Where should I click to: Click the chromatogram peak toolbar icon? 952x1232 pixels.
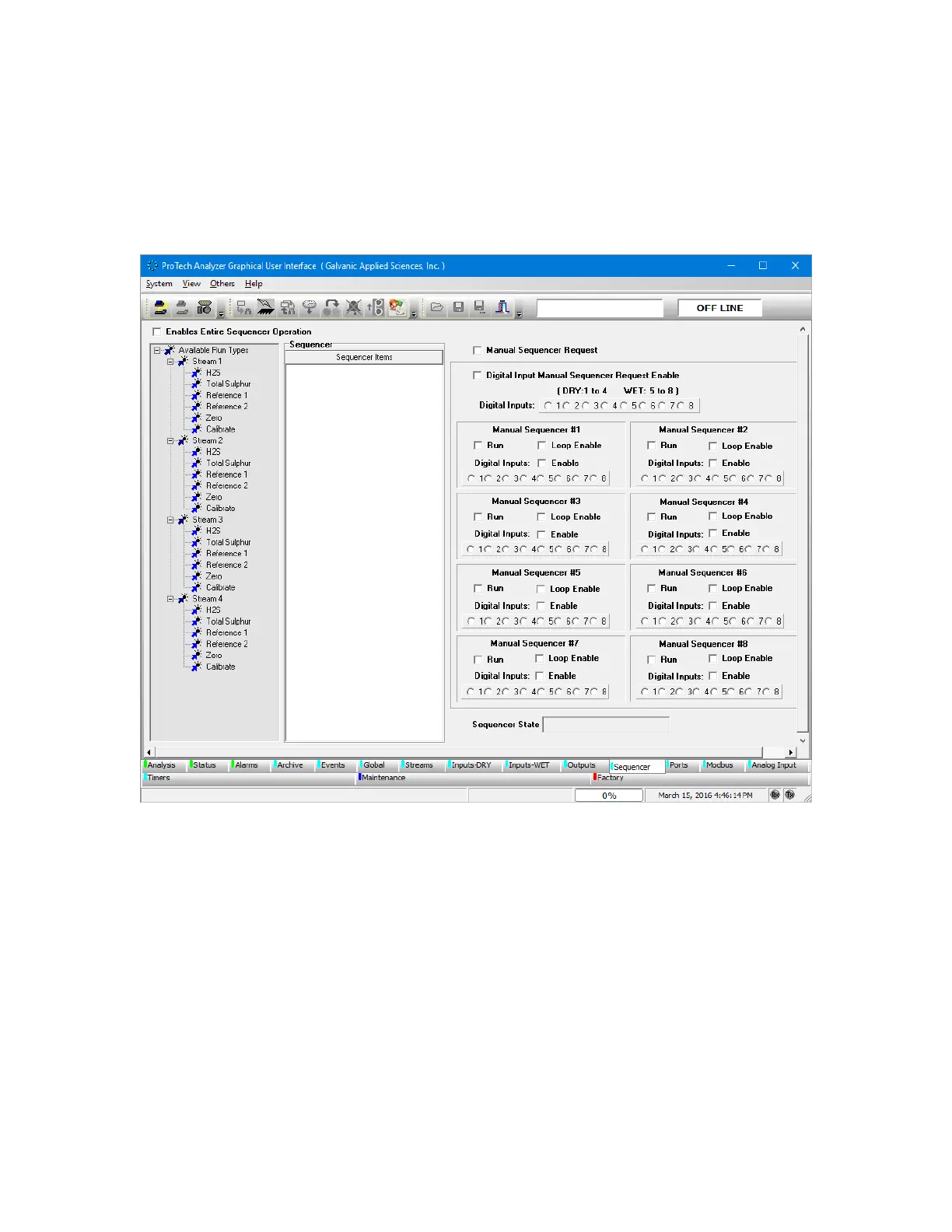pyautogui.click(x=502, y=308)
